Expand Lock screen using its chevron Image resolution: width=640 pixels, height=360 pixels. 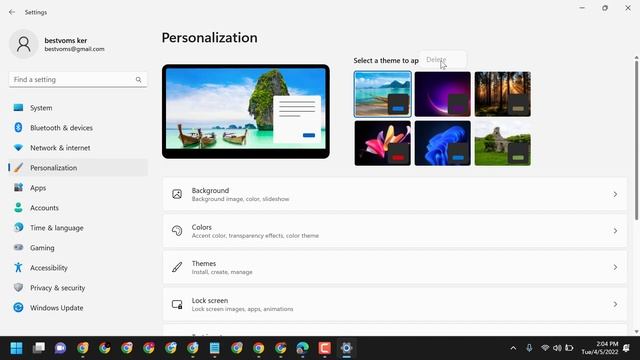coord(615,304)
